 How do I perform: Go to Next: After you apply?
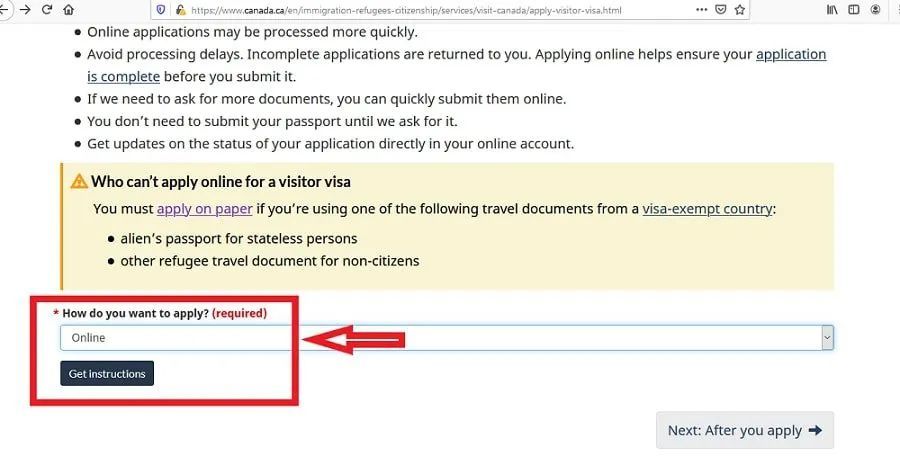pyautogui.click(x=744, y=430)
